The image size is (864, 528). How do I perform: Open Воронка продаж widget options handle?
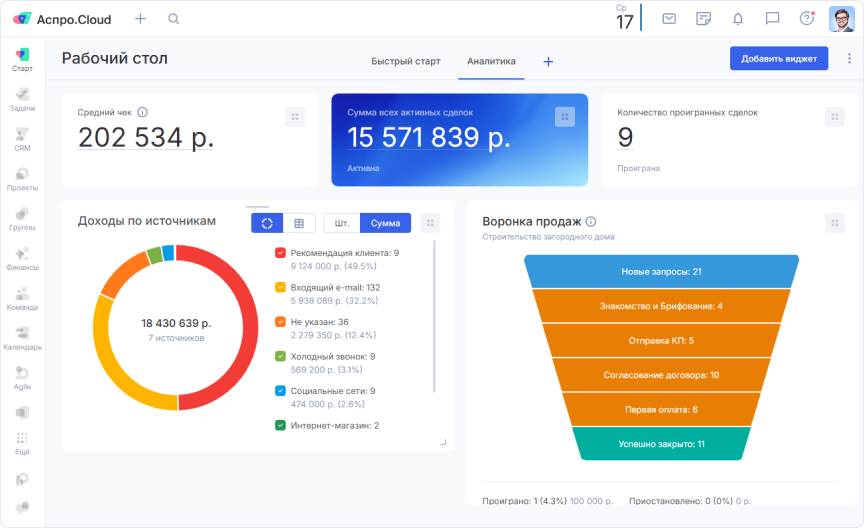point(834,223)
